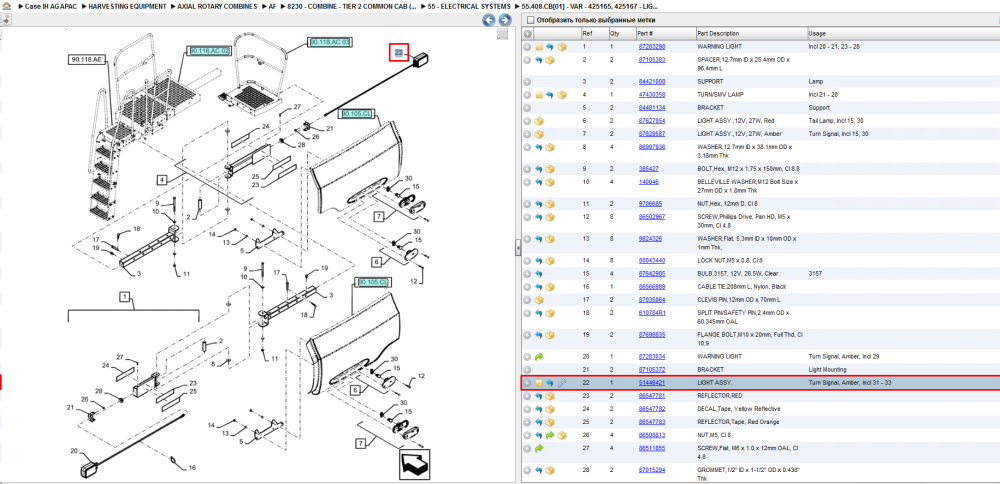
Task: Click package icon for TURN/SMV LAMP row
Action: tap(561, 95)
